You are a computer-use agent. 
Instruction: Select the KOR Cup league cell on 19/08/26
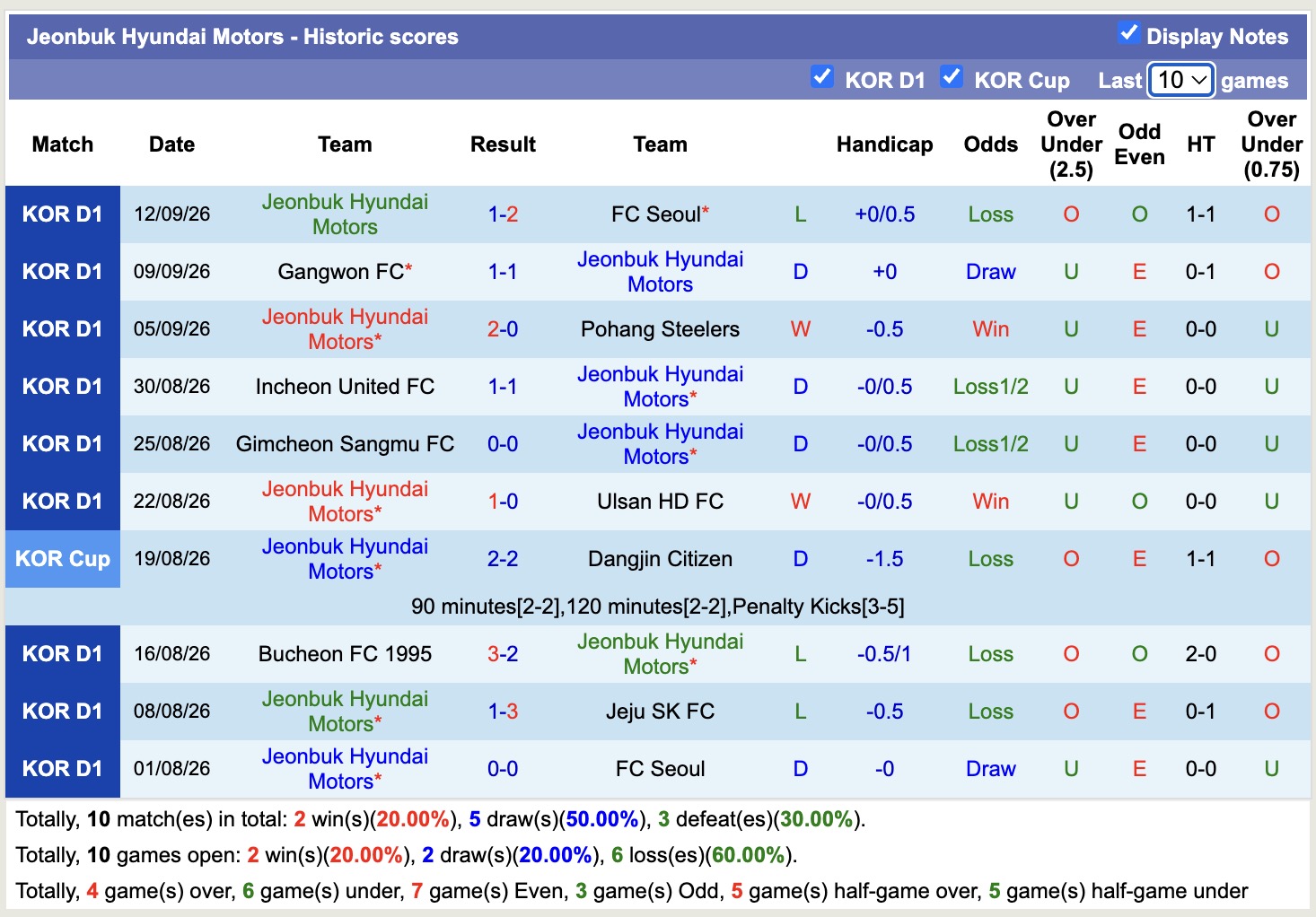tap(63, 559)
